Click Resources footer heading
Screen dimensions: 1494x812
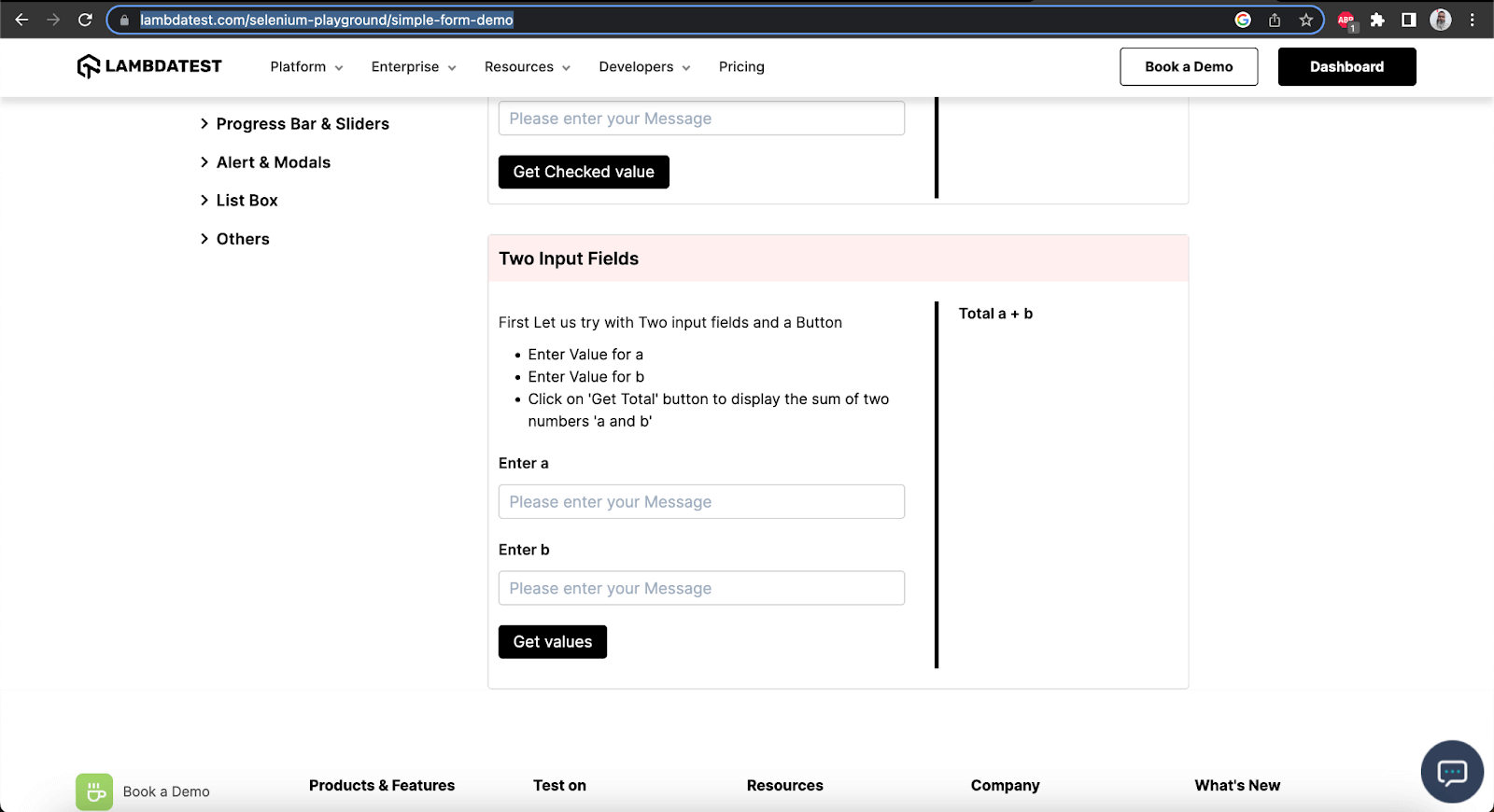pos(785,786)
